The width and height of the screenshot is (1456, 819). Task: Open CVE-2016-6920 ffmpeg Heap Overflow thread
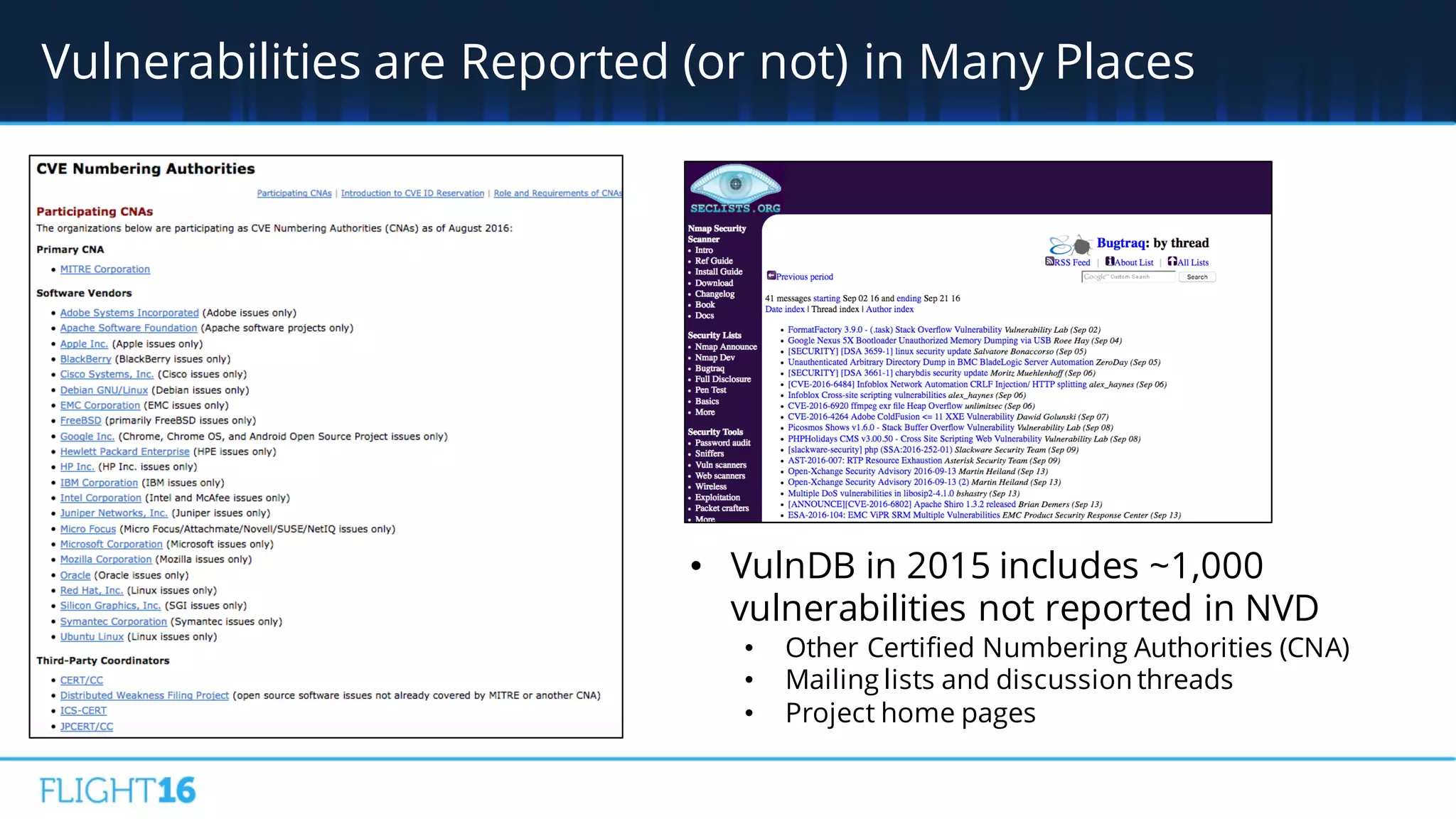coord(874,406)
